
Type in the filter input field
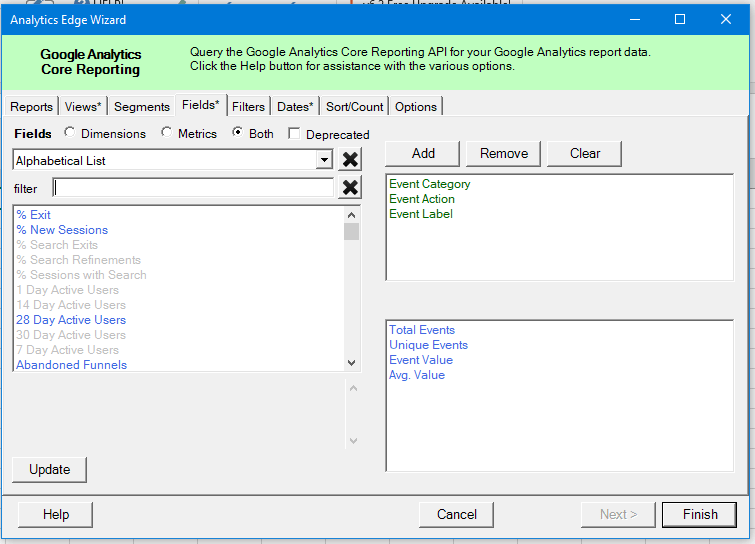pyautogui.click(x=193, y=188)
